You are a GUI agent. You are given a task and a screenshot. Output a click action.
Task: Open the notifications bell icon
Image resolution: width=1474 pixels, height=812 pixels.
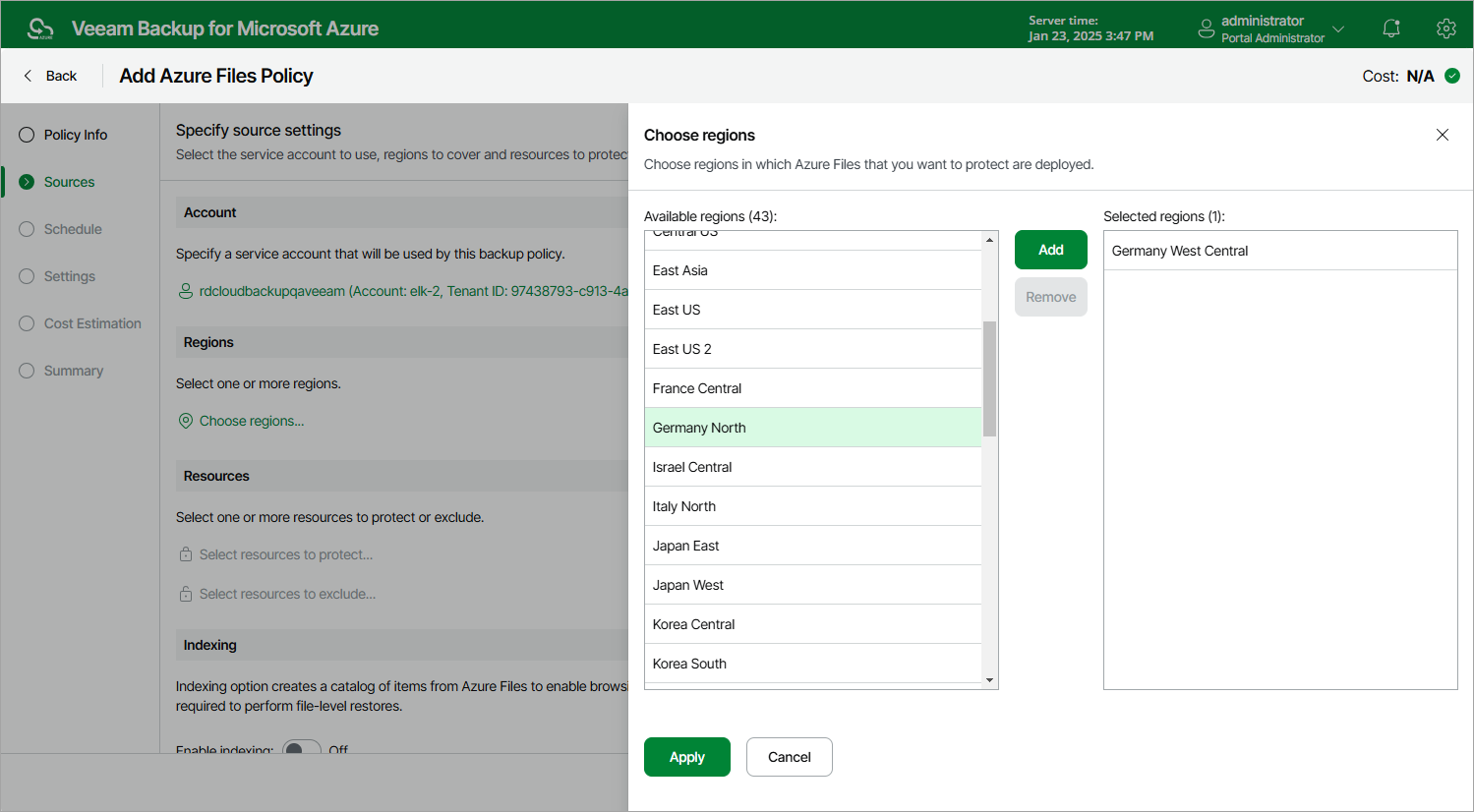1391,29
